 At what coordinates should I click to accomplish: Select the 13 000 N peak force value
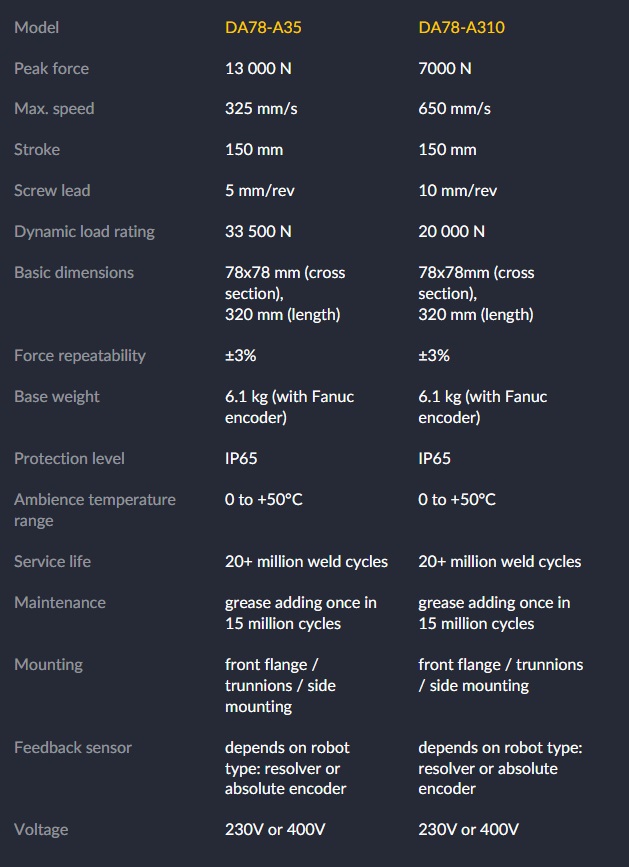pos(260,68)
